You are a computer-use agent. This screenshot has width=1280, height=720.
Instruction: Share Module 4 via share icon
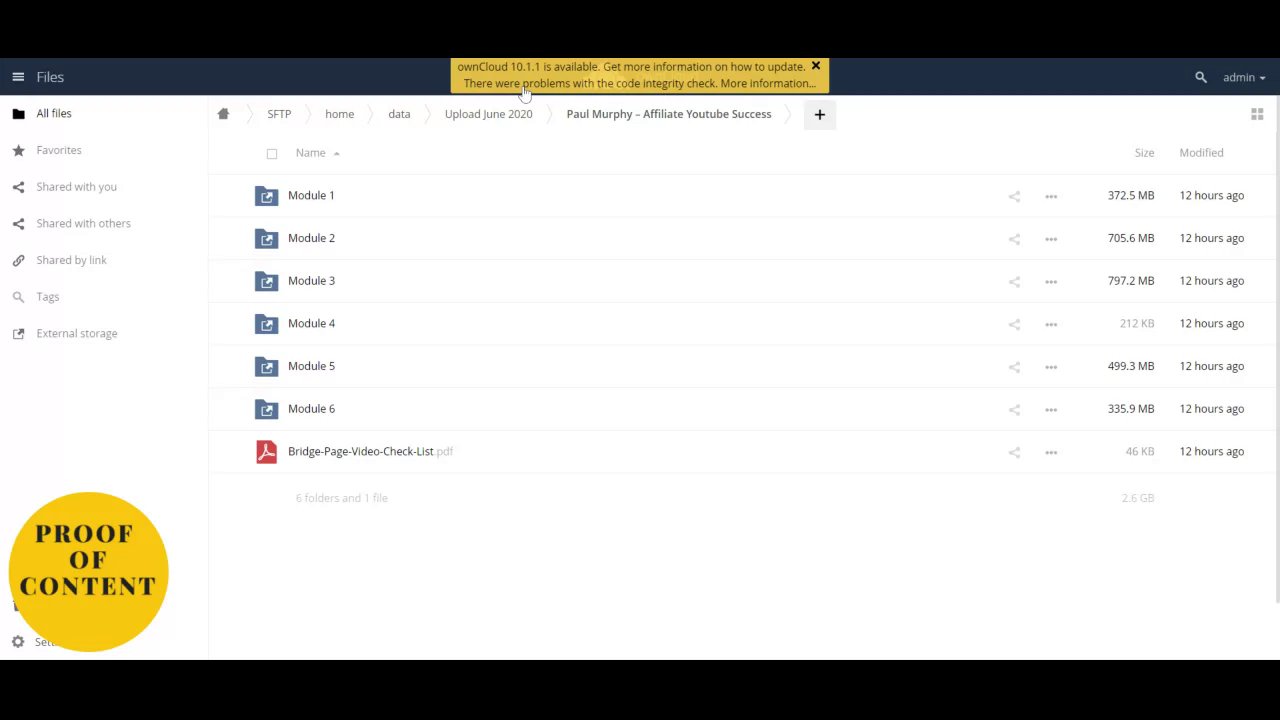tap(1014, 325)
